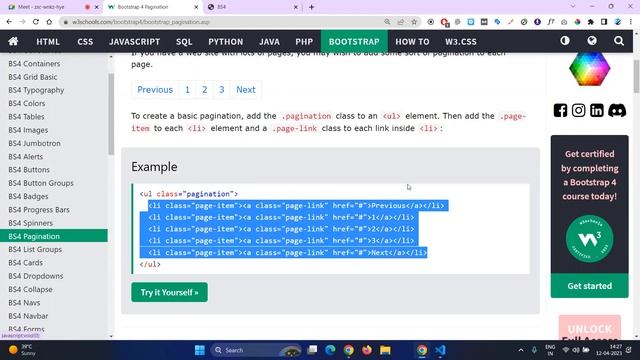Open Task View on taskbar

[312, 350]
